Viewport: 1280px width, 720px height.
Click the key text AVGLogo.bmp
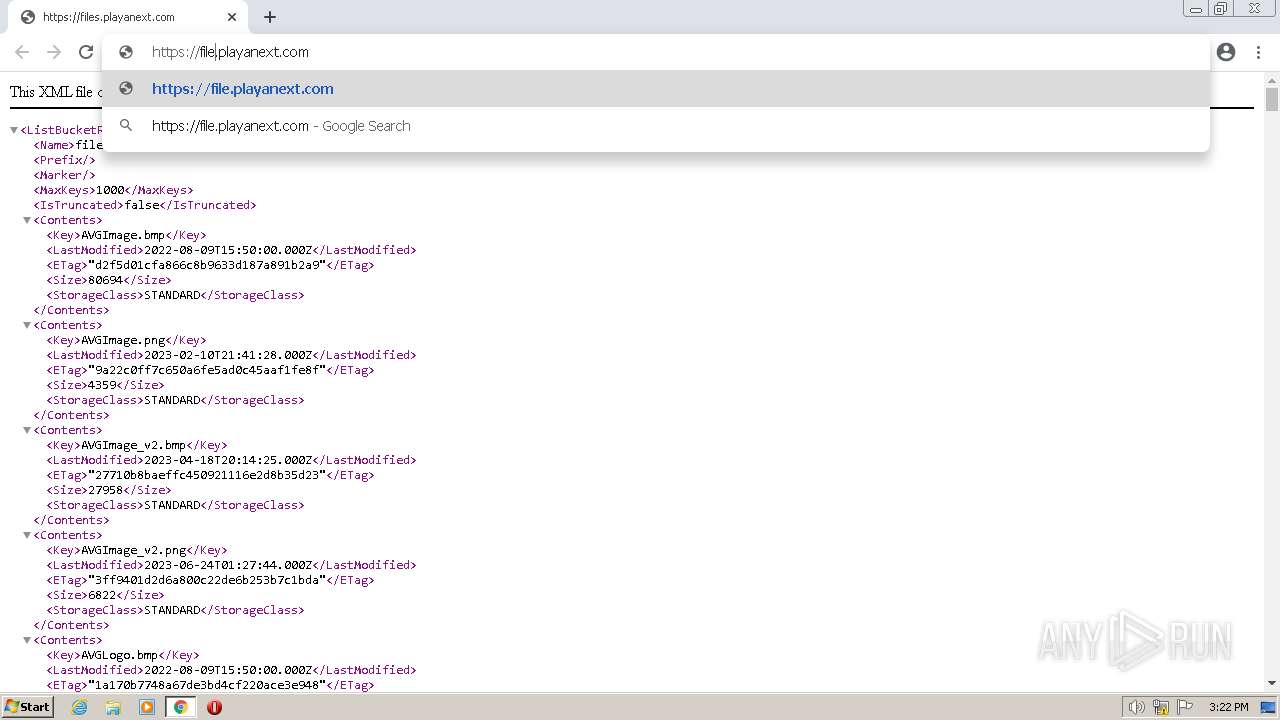(x=119, y=655)
